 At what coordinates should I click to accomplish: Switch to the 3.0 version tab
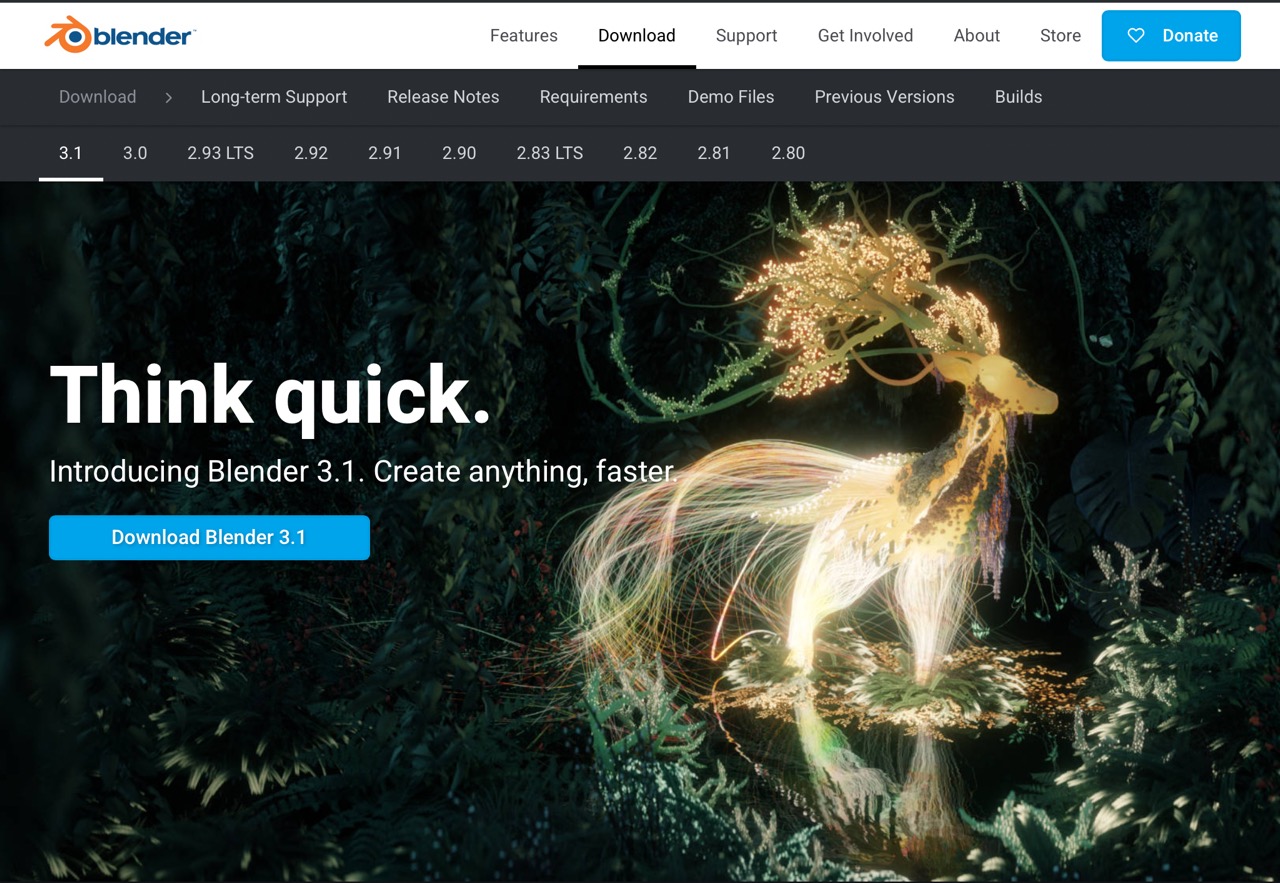(135, 153)
